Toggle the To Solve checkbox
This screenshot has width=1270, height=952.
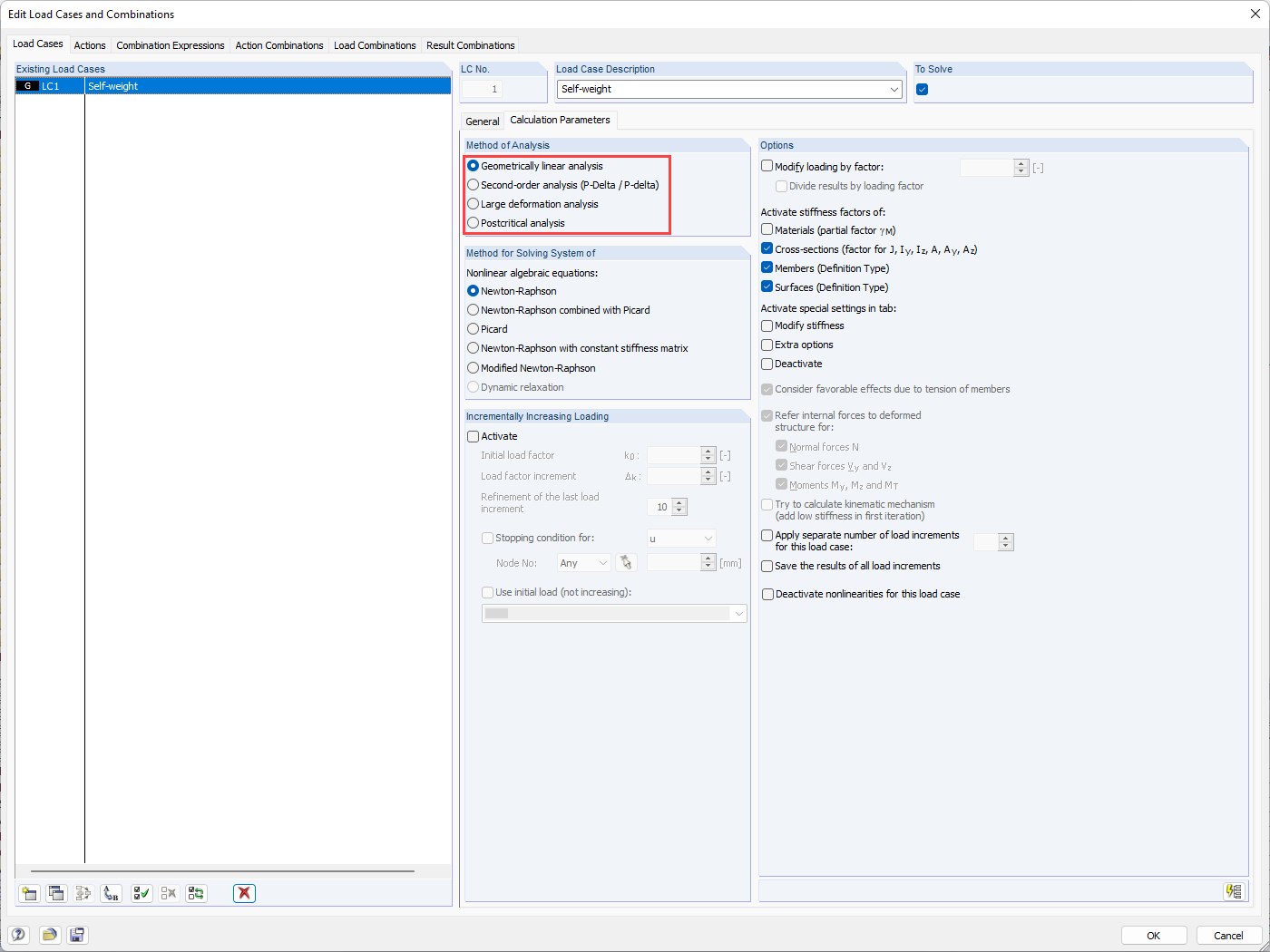[923, 89]
